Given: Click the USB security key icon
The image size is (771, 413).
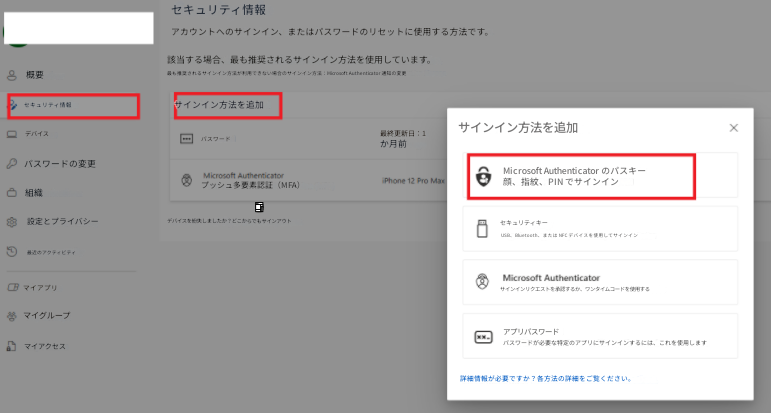Looking at the screenshot, I should [x=482, y=229].
